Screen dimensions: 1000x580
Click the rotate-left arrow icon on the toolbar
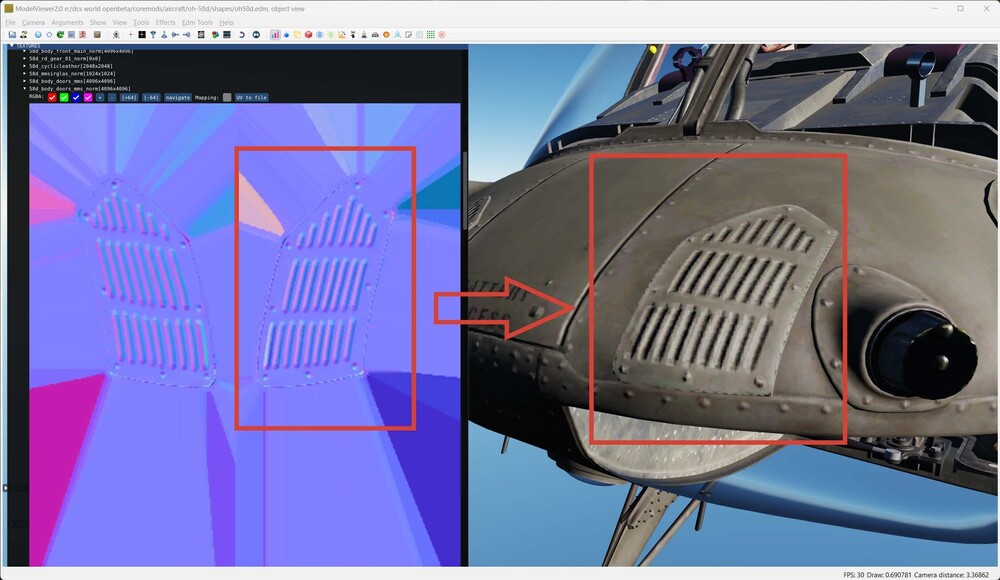[x=243, y=34]
